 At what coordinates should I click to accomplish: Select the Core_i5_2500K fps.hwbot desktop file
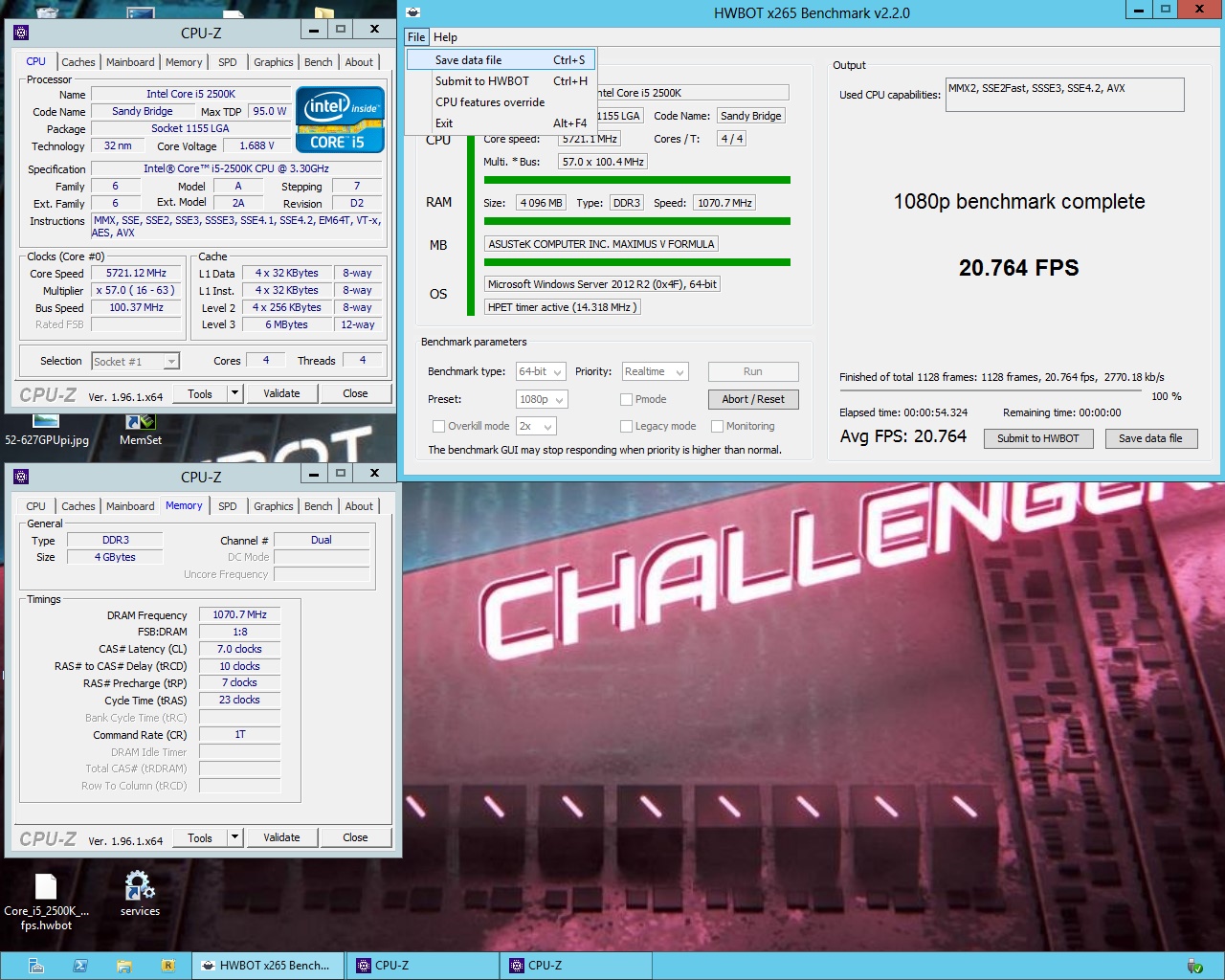pos(46,902)
